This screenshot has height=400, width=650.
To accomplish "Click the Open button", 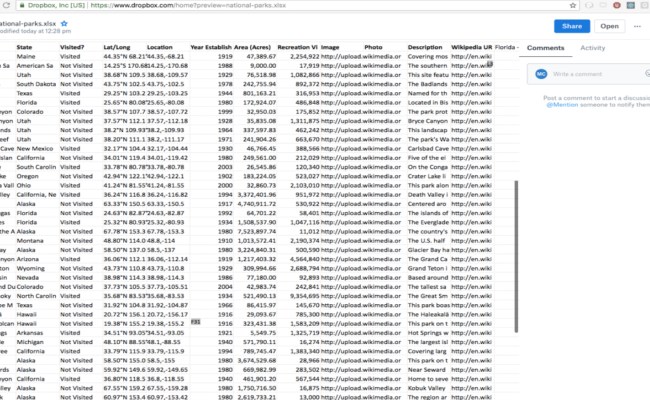I will [609, 26].
